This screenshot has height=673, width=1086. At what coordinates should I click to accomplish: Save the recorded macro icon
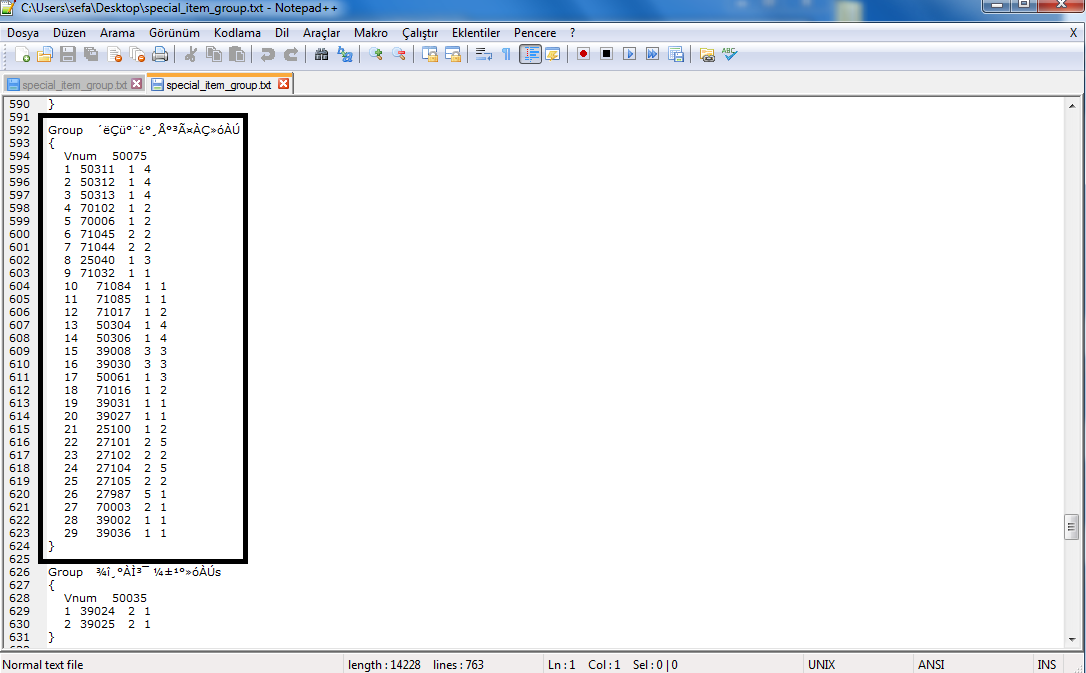[676, 53]
